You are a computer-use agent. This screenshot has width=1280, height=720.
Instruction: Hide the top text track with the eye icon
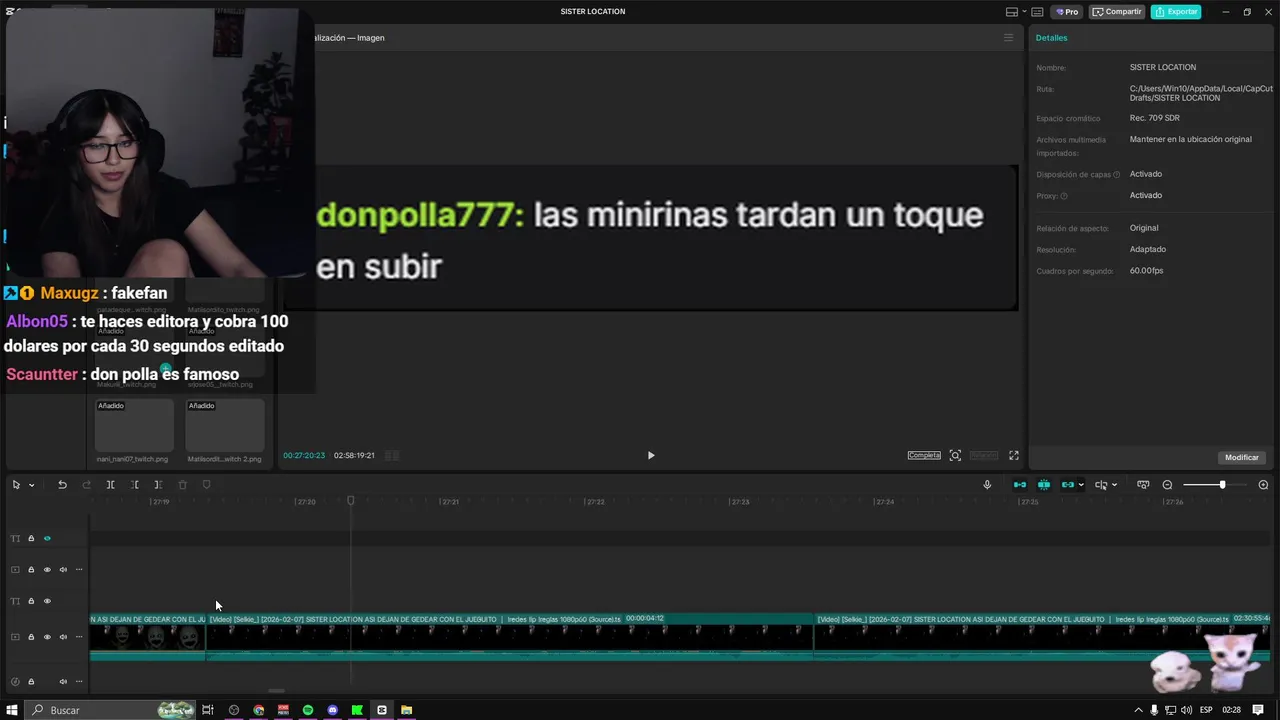[x=47, y=538]
